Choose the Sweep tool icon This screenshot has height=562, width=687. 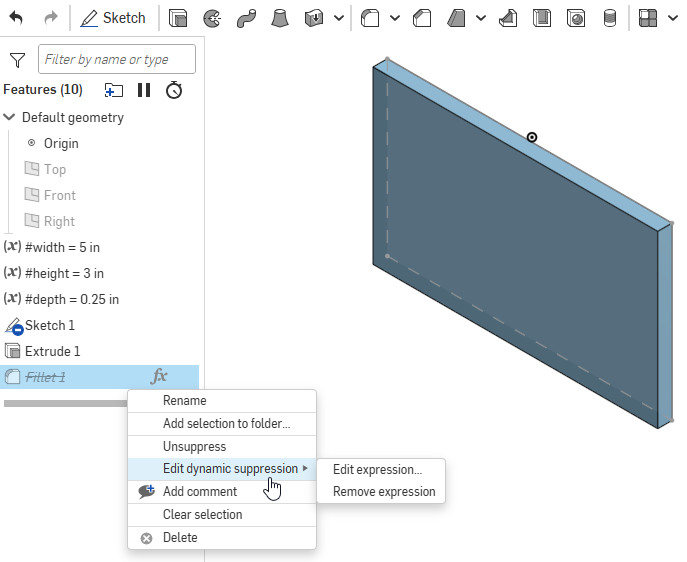point(247,18)
